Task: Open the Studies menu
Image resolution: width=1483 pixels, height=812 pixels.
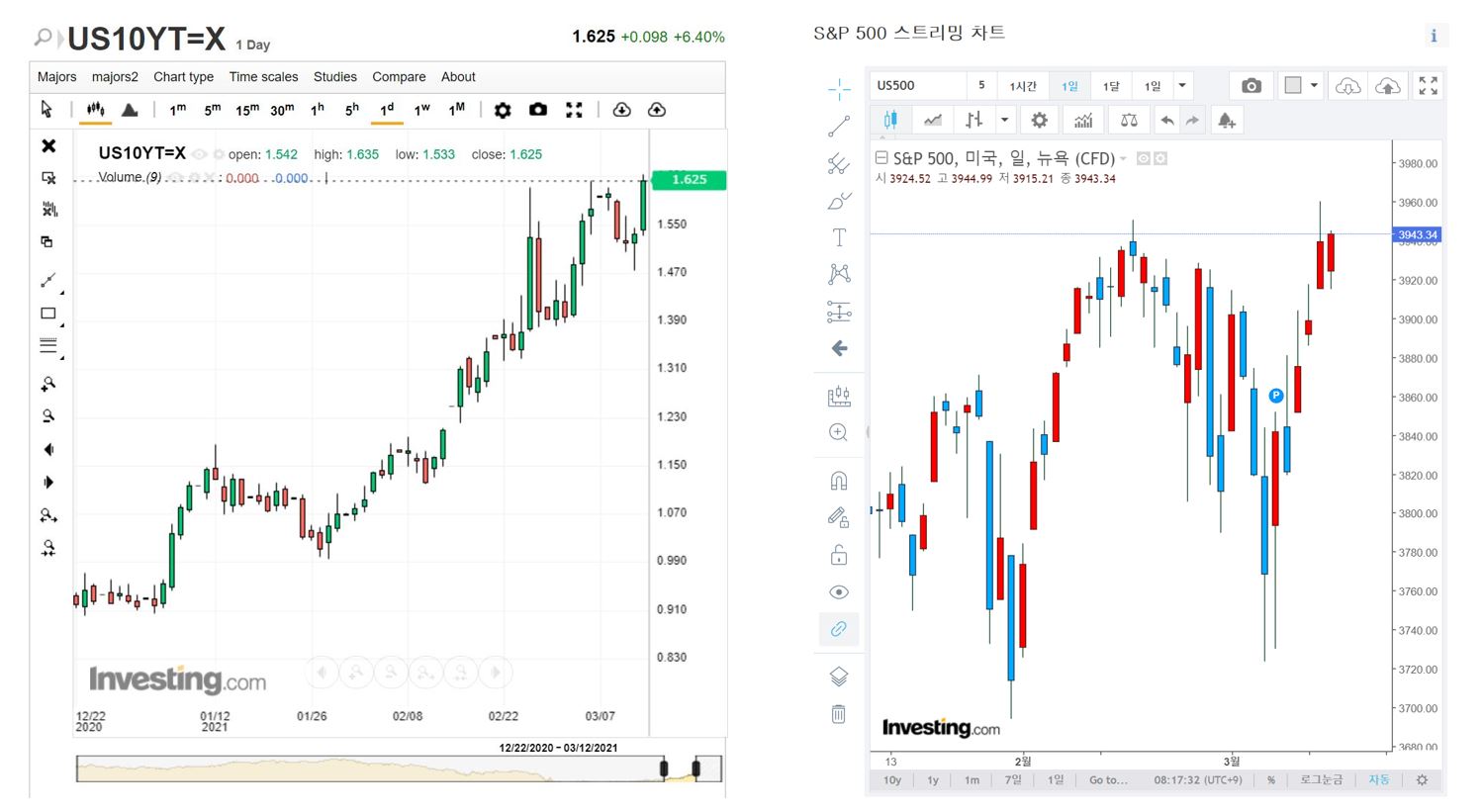Action: tap(335, 77)
